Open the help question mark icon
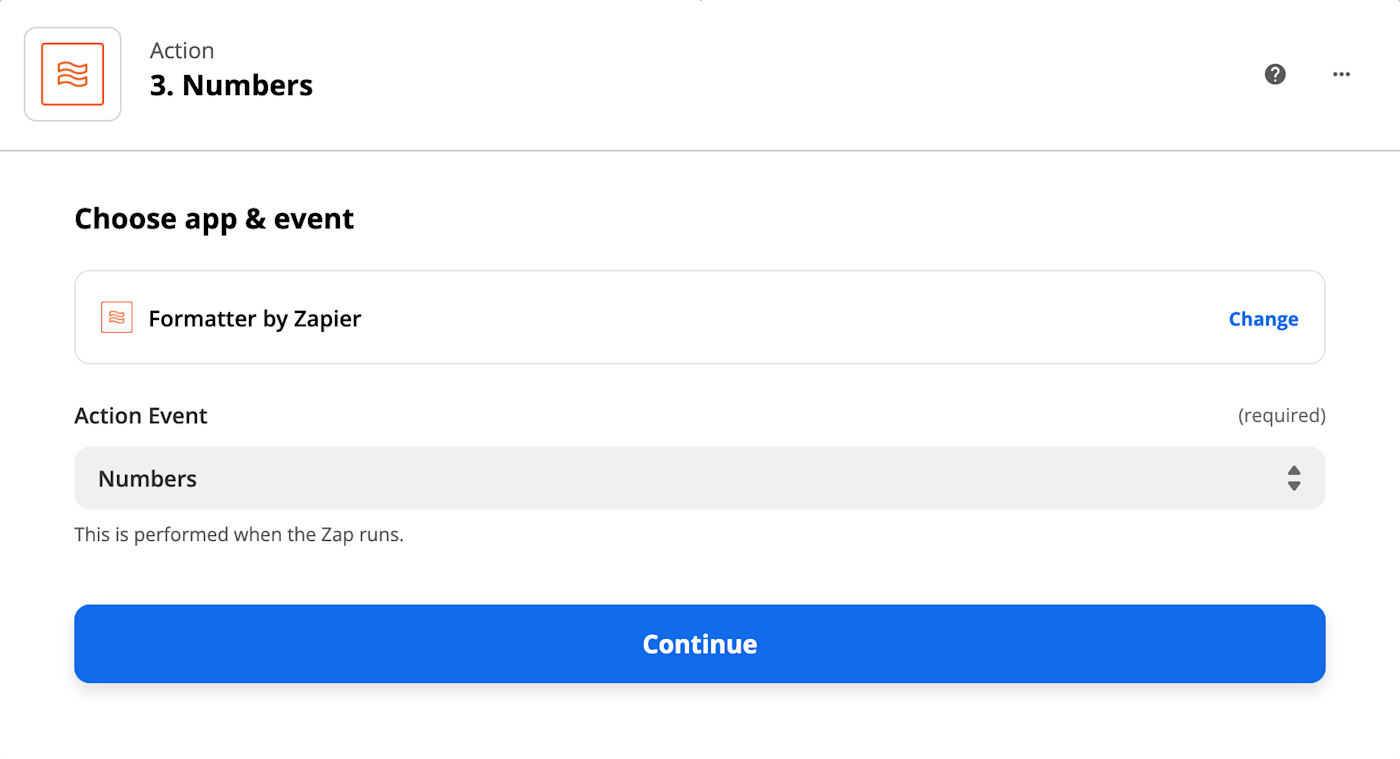1400x759 pixels. pyautogui.click(x=1275, y=74)
